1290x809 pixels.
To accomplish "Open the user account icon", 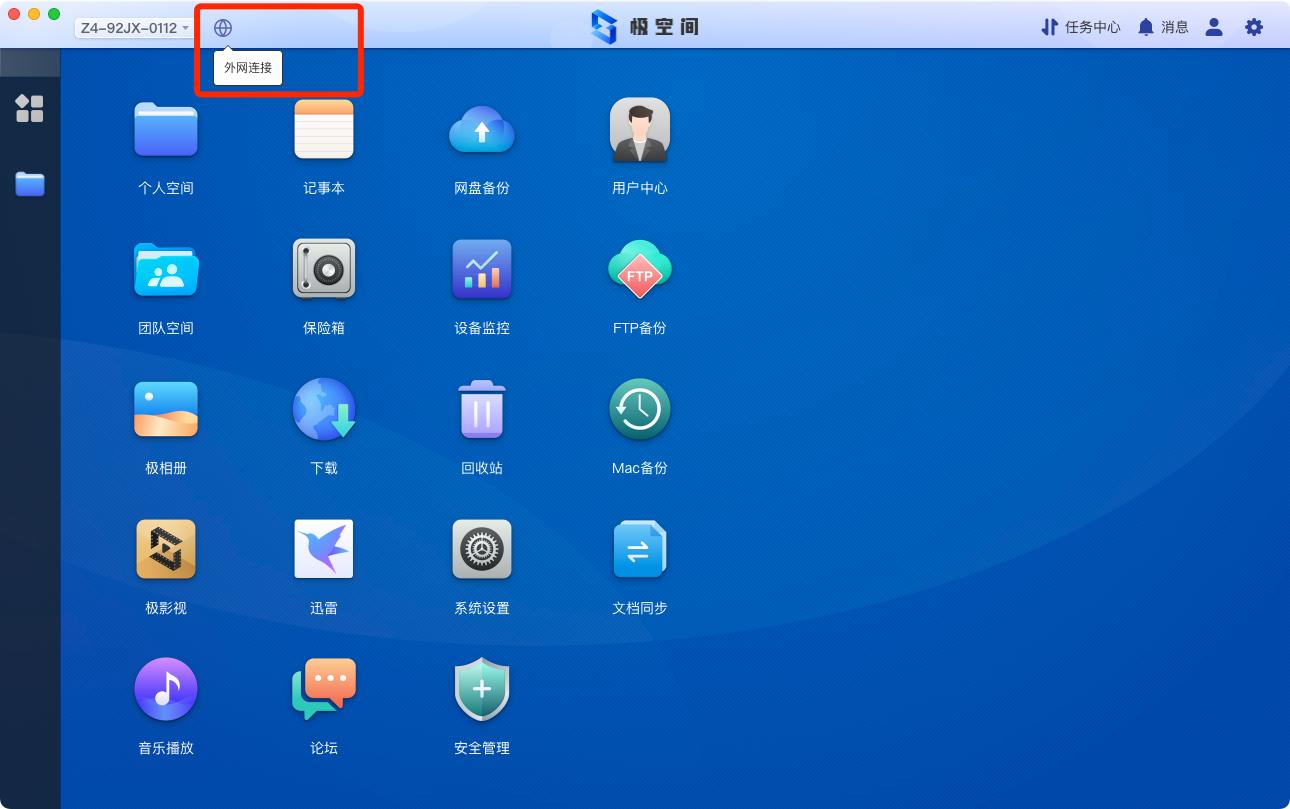I will pyautogui.click(x=1214, y=27).
